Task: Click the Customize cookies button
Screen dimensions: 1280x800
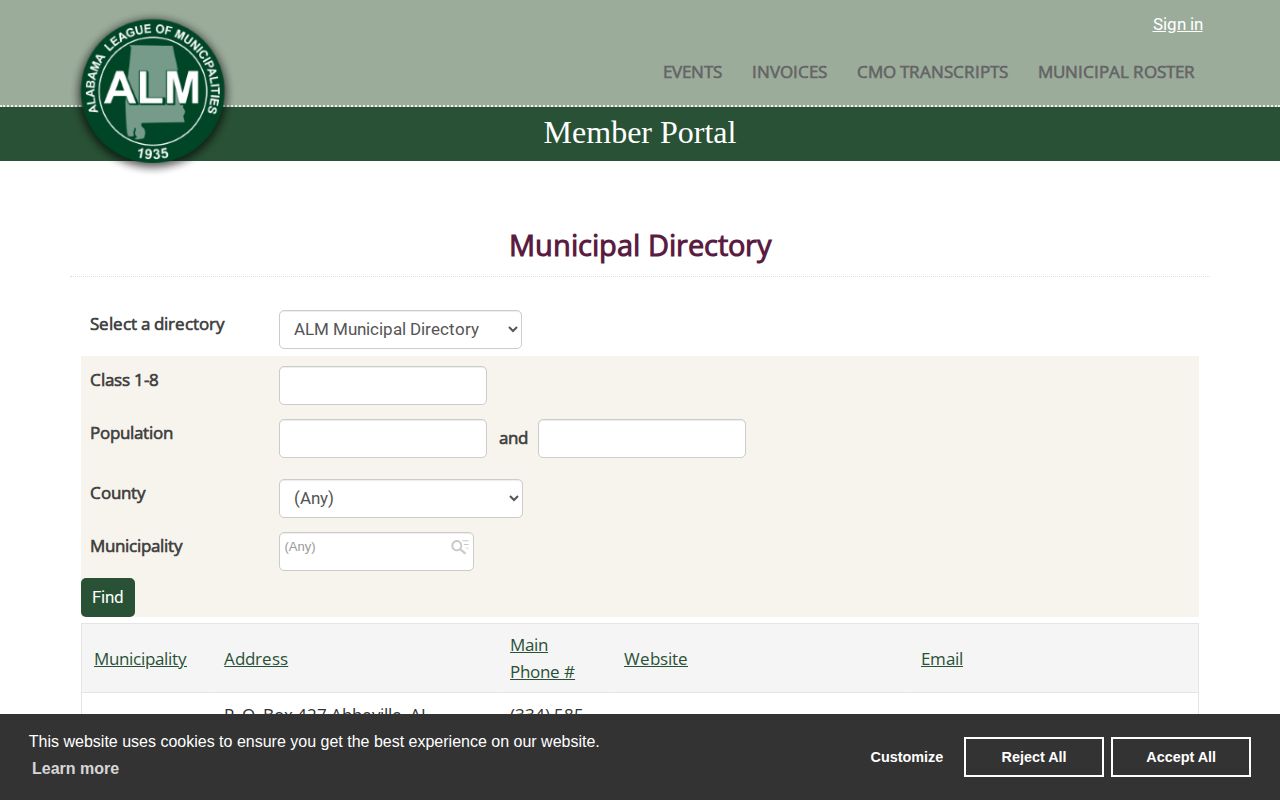Action: tap(907, 757)
